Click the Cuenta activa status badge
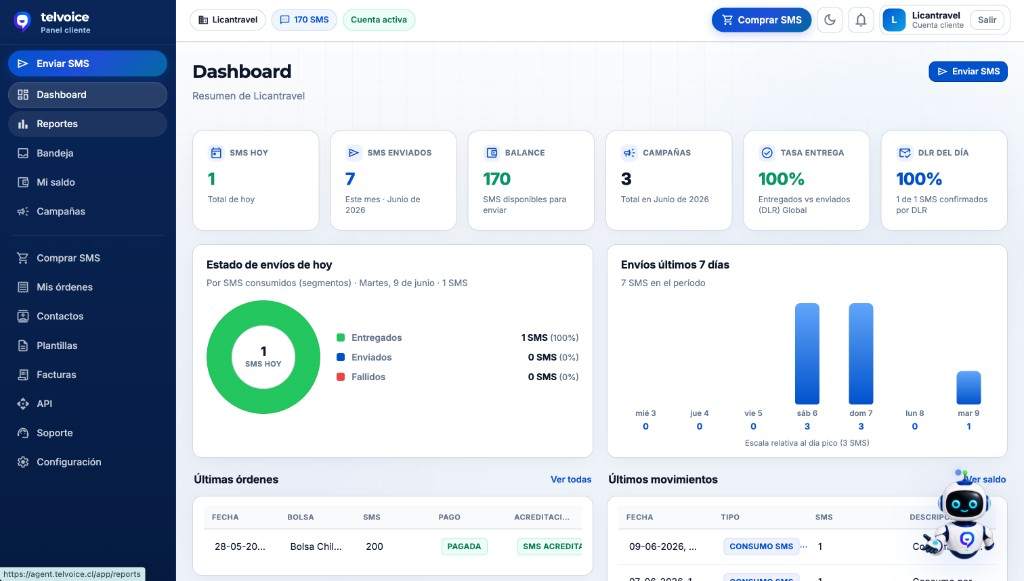 tap(379, 20)
